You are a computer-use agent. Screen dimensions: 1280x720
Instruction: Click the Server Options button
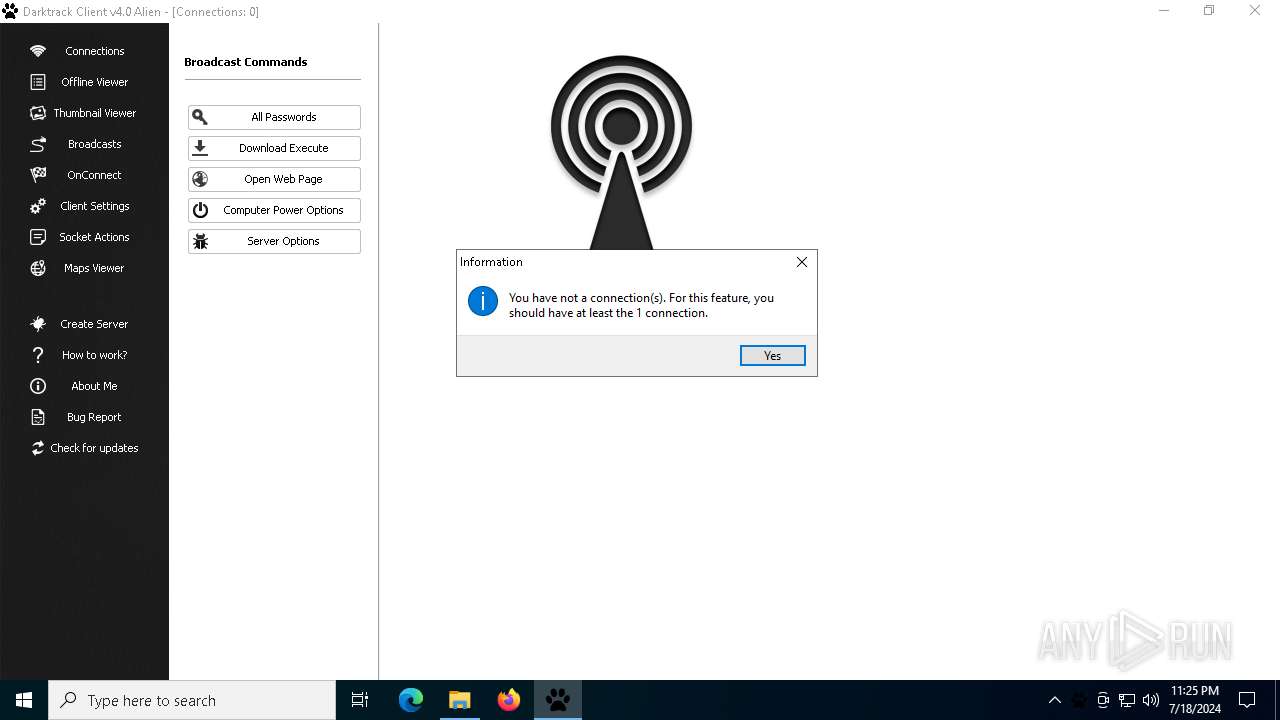click(x=274, y=241)
